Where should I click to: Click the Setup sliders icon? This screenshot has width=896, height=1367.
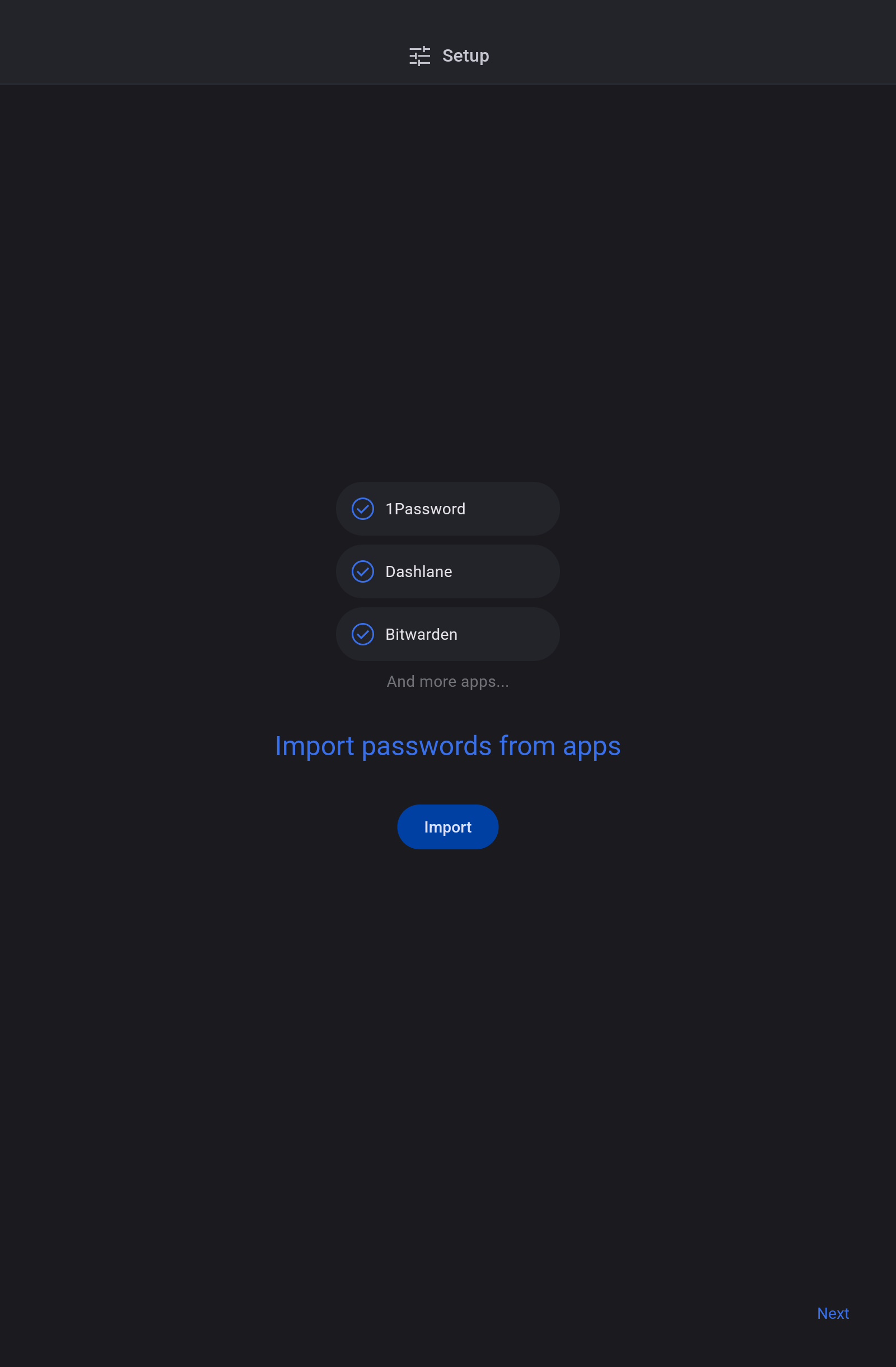419,55
